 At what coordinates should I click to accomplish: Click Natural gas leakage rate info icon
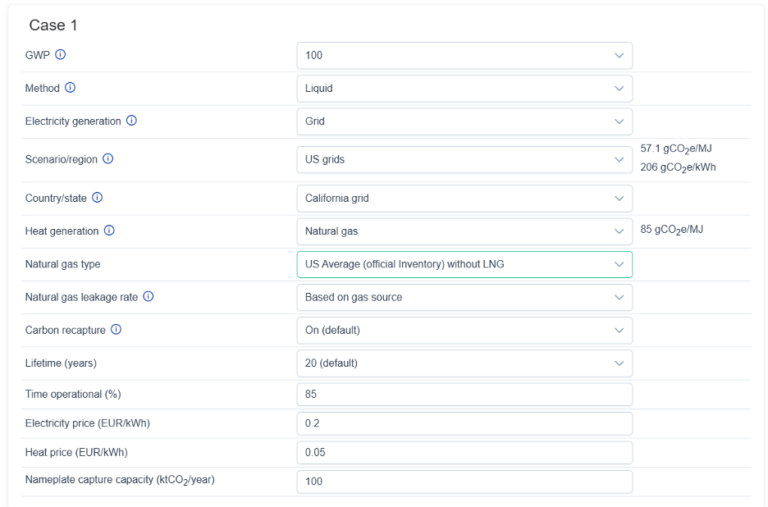pyautogui.click(x=148, y=297)
